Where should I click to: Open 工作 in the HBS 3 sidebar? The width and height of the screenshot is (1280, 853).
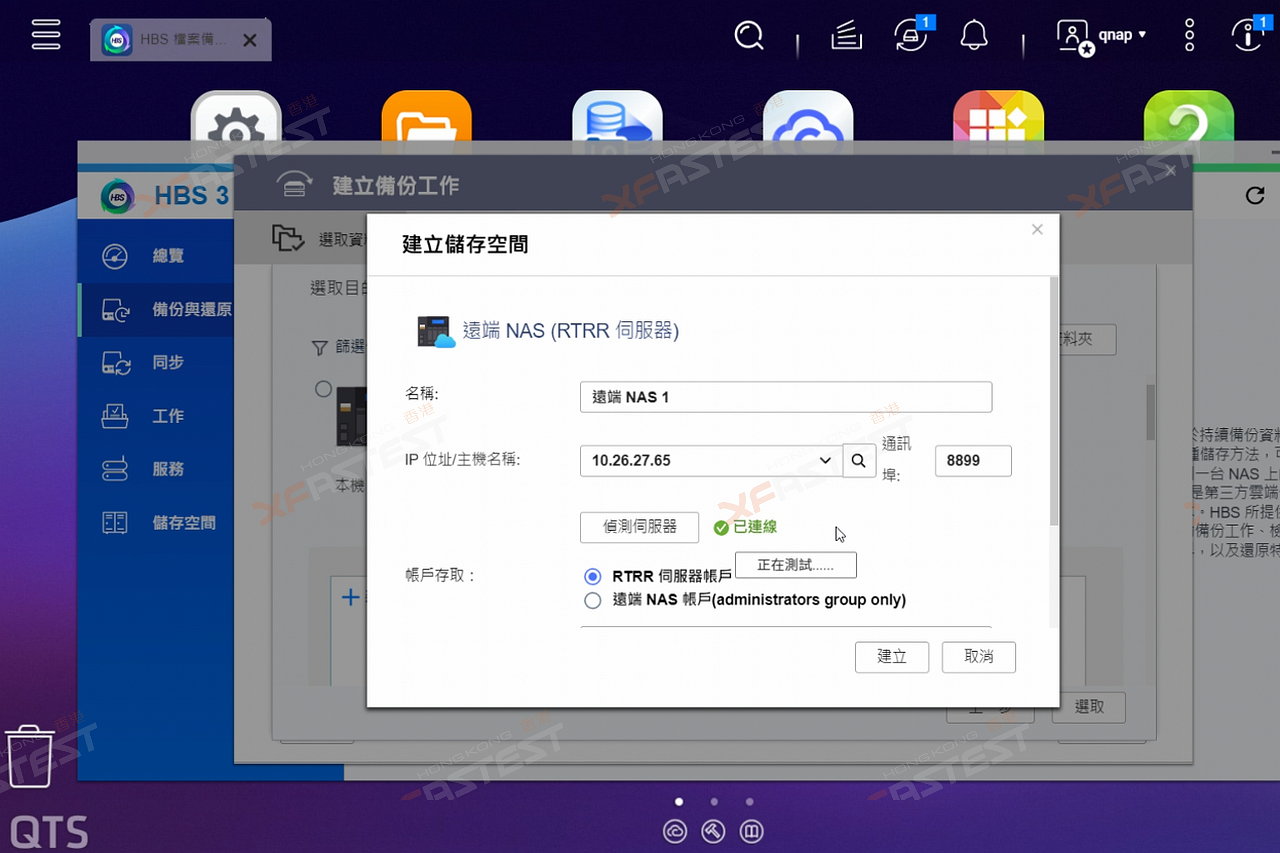[x=155, y=416]
